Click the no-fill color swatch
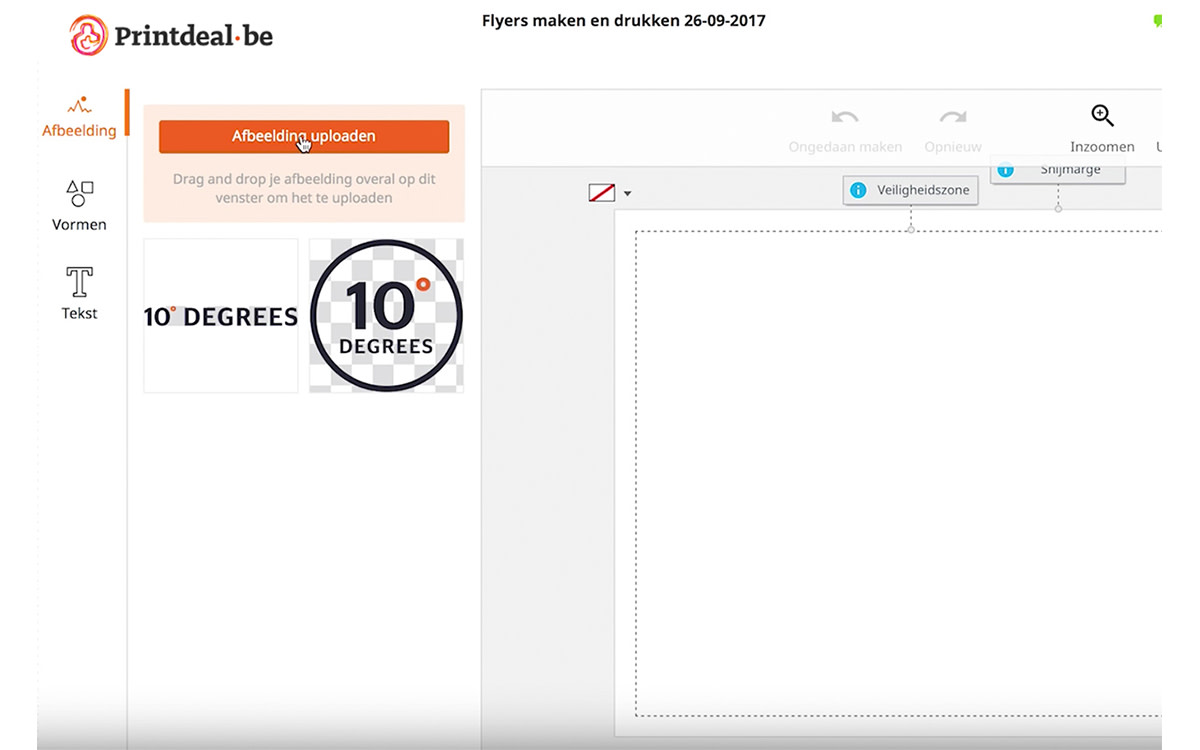 601,193
